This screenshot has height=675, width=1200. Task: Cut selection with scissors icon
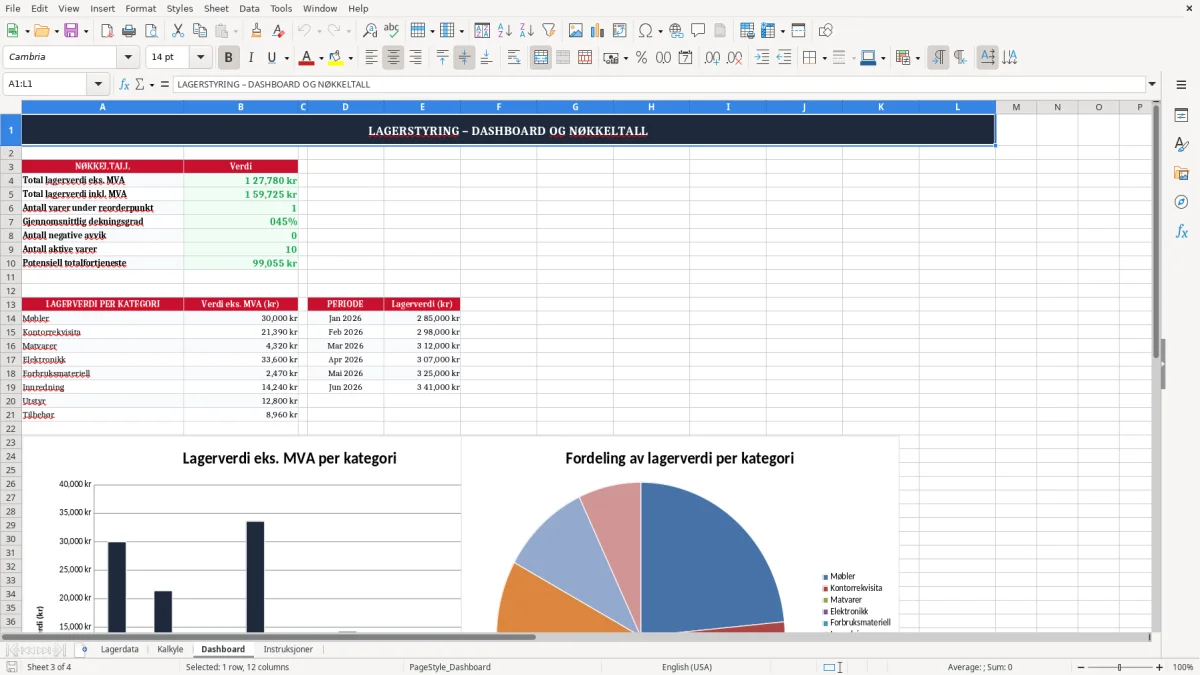pos(177,31)
